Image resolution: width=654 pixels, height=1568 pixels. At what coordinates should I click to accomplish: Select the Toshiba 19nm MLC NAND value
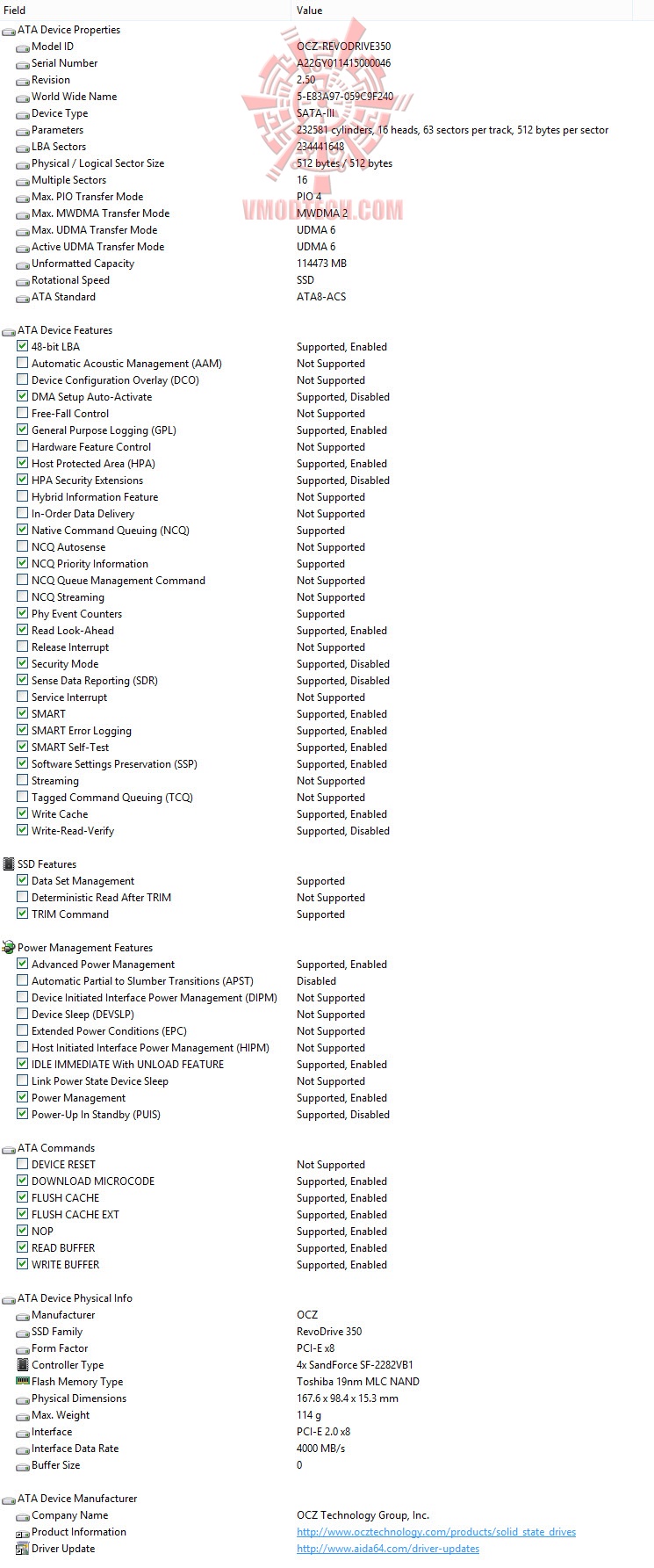coord(358,1382)
